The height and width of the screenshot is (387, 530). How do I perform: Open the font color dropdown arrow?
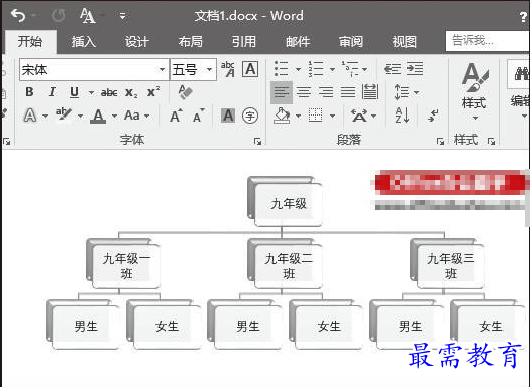115,116
